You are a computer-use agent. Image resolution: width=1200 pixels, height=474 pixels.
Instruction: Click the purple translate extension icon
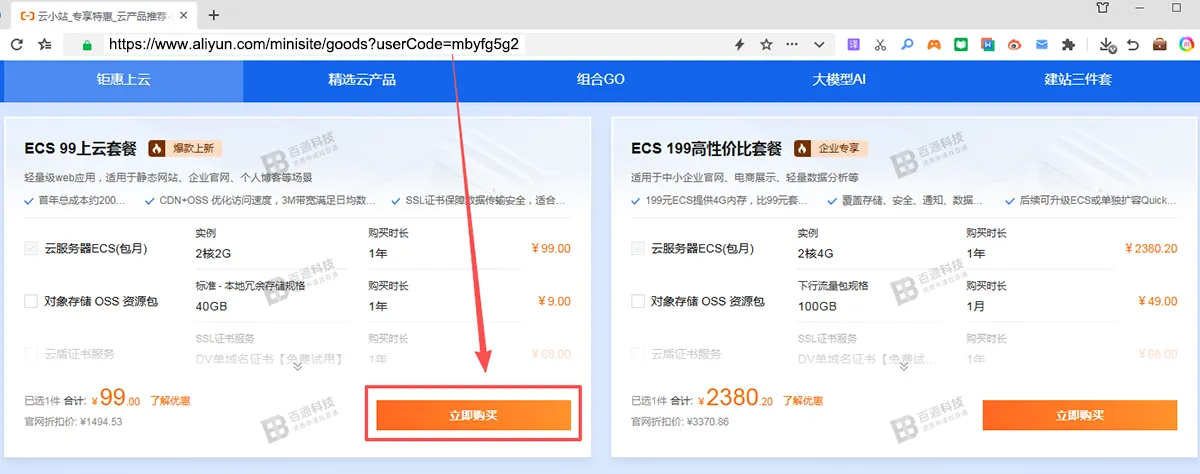pyautogui.click(x=854, y=45)
